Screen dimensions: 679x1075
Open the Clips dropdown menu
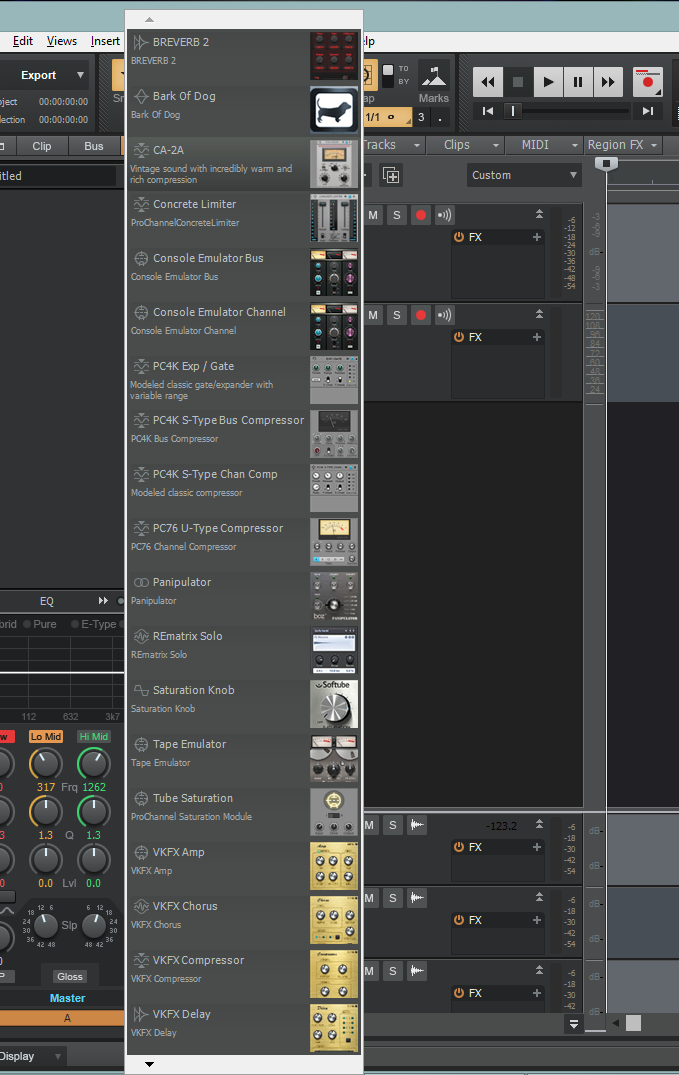pos(464,145)
